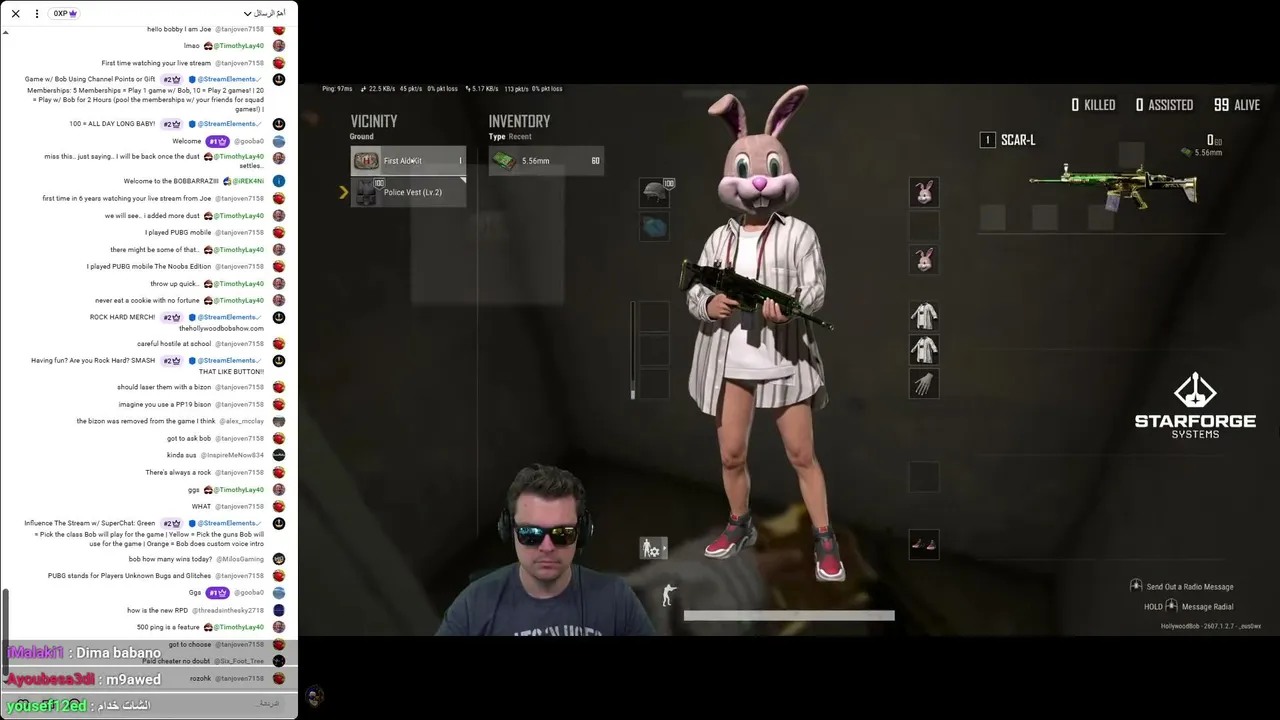This screenshot has width=1280, height=720.
Task: Click the message 'There's always a rock'
Action: [x=178, y=473]
